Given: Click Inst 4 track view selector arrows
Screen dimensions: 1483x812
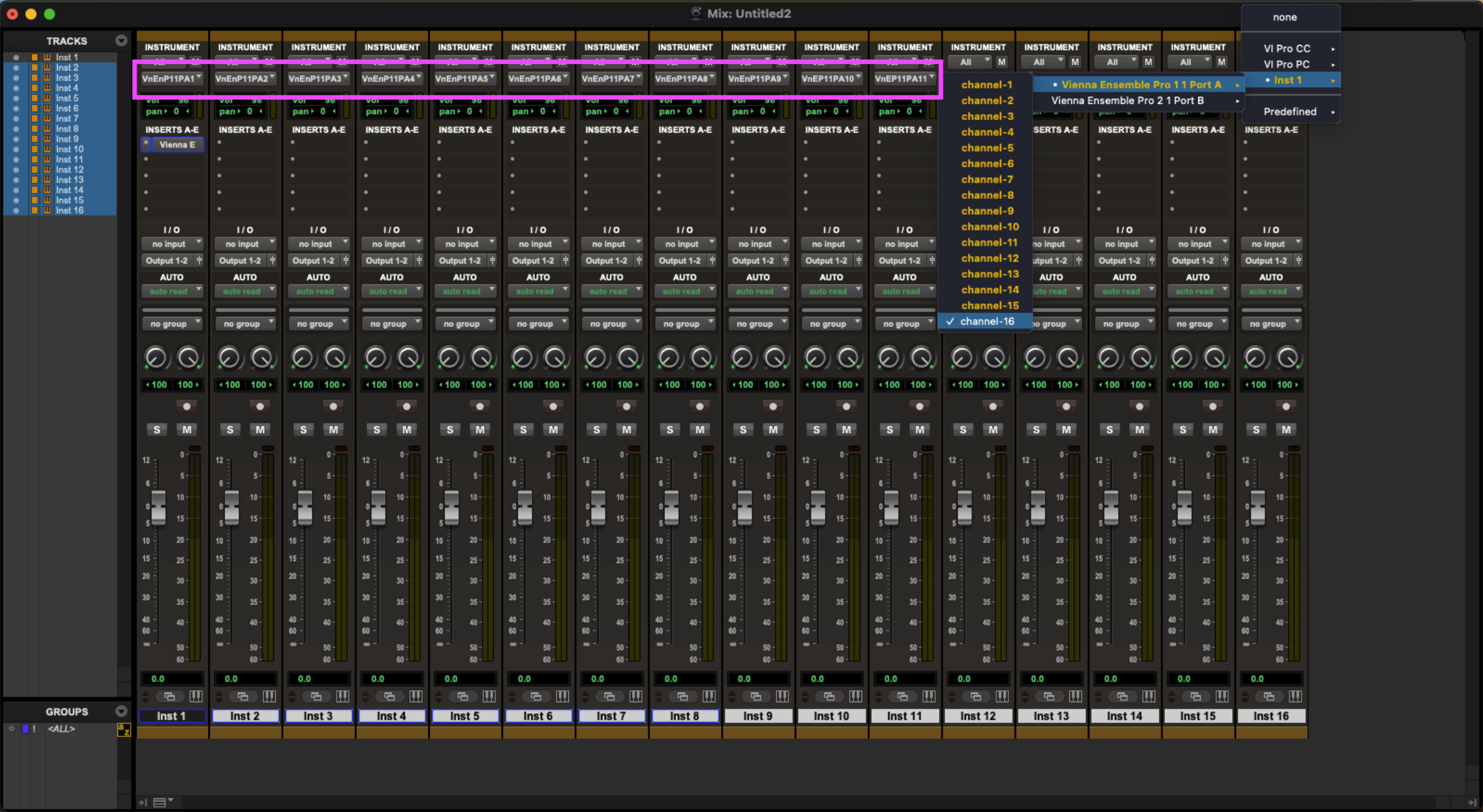Looking at the screenshot, I should point(366,697).
